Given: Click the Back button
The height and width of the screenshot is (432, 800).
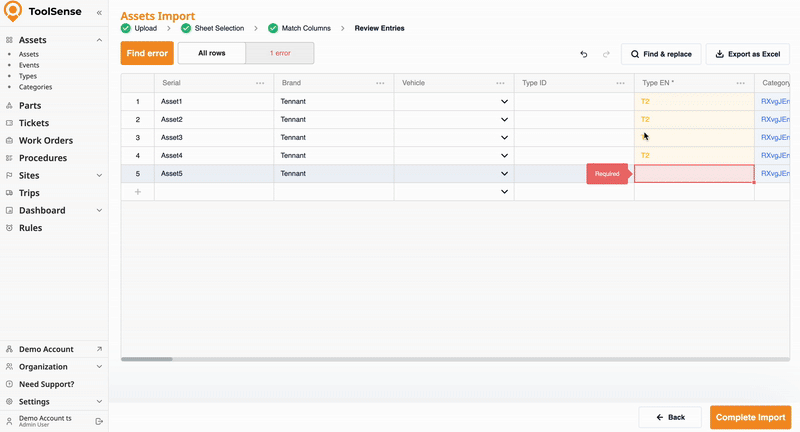Looking at the screenshot, I should tap(670, 417).
